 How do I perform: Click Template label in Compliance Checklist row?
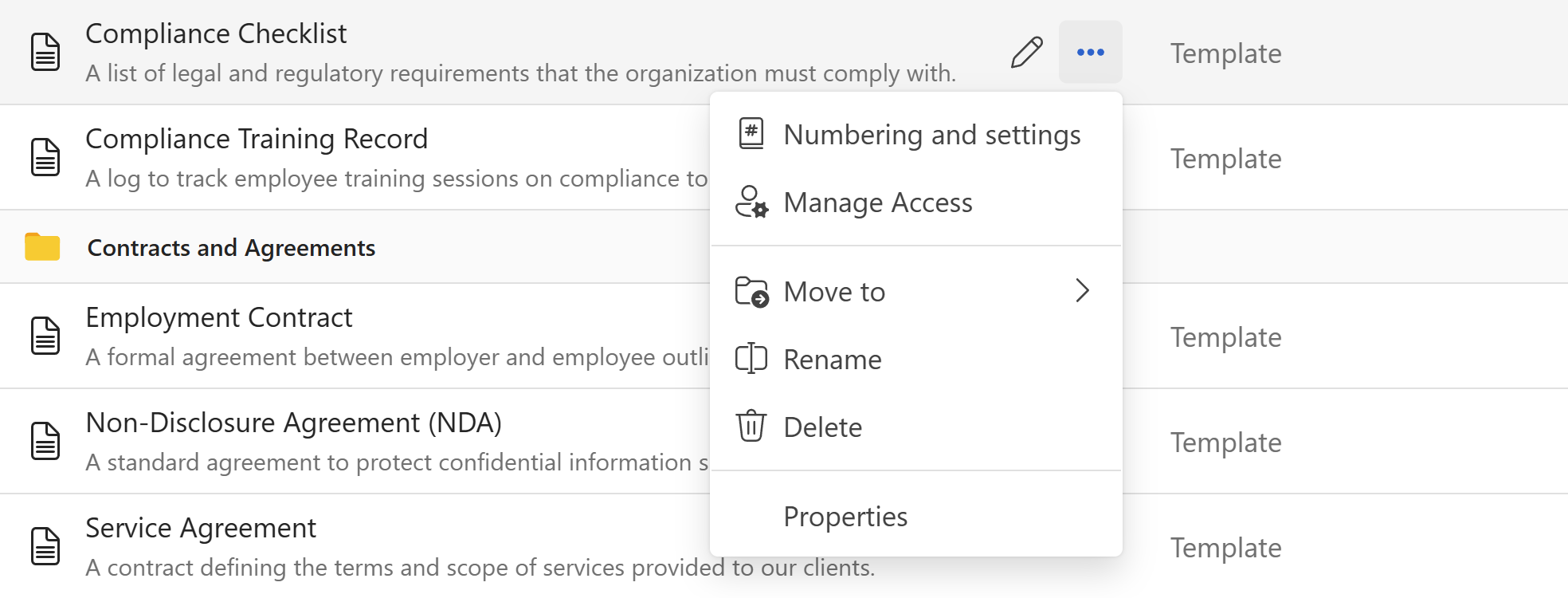pyautogui.click(x=1225, y=53)
